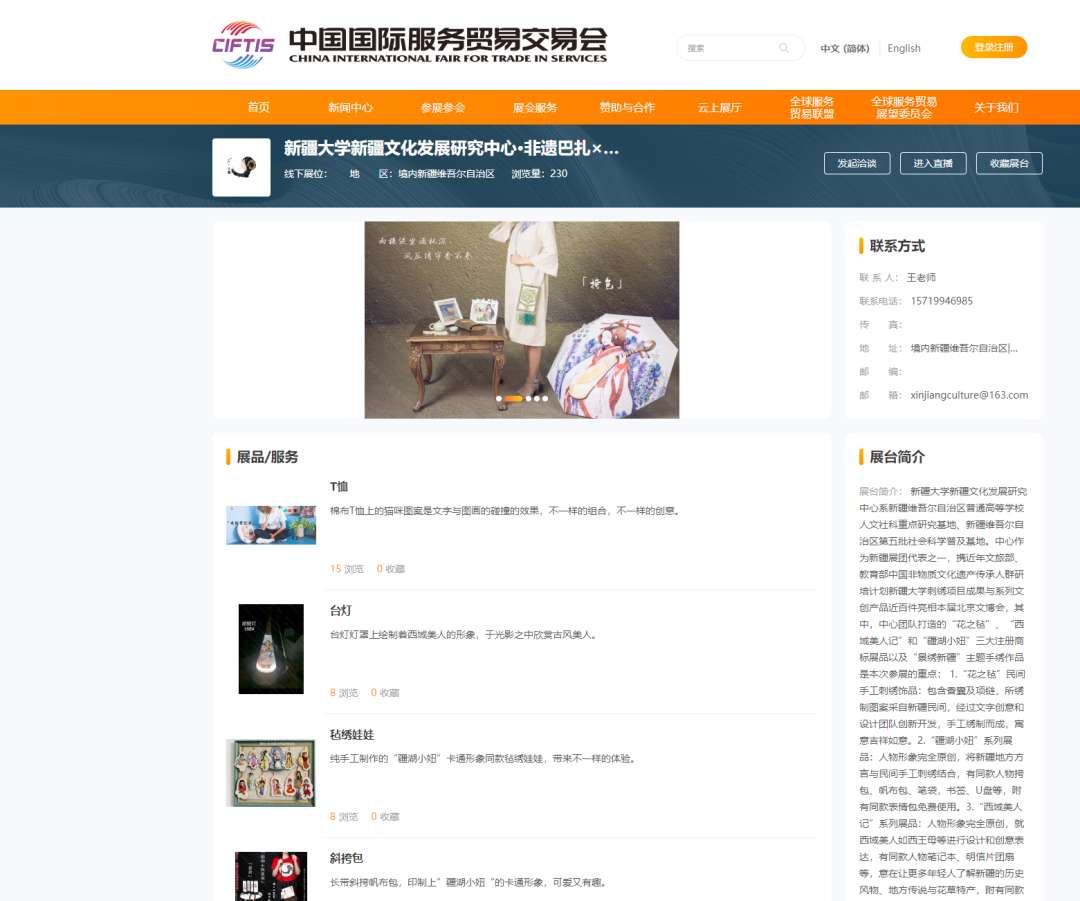
Task: Click the 浏览量: 230 text in the banner
Action: pos(539,174)
